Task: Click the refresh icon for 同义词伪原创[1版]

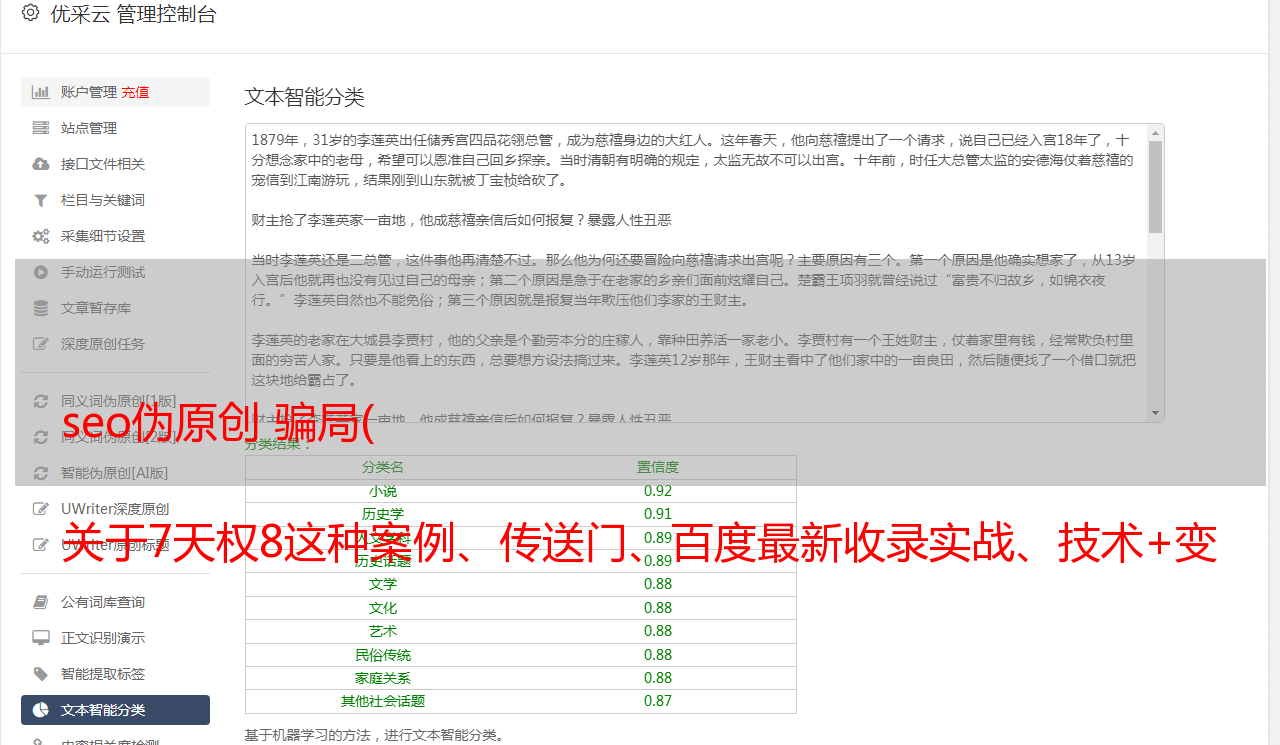Action: tap(41, 401)
